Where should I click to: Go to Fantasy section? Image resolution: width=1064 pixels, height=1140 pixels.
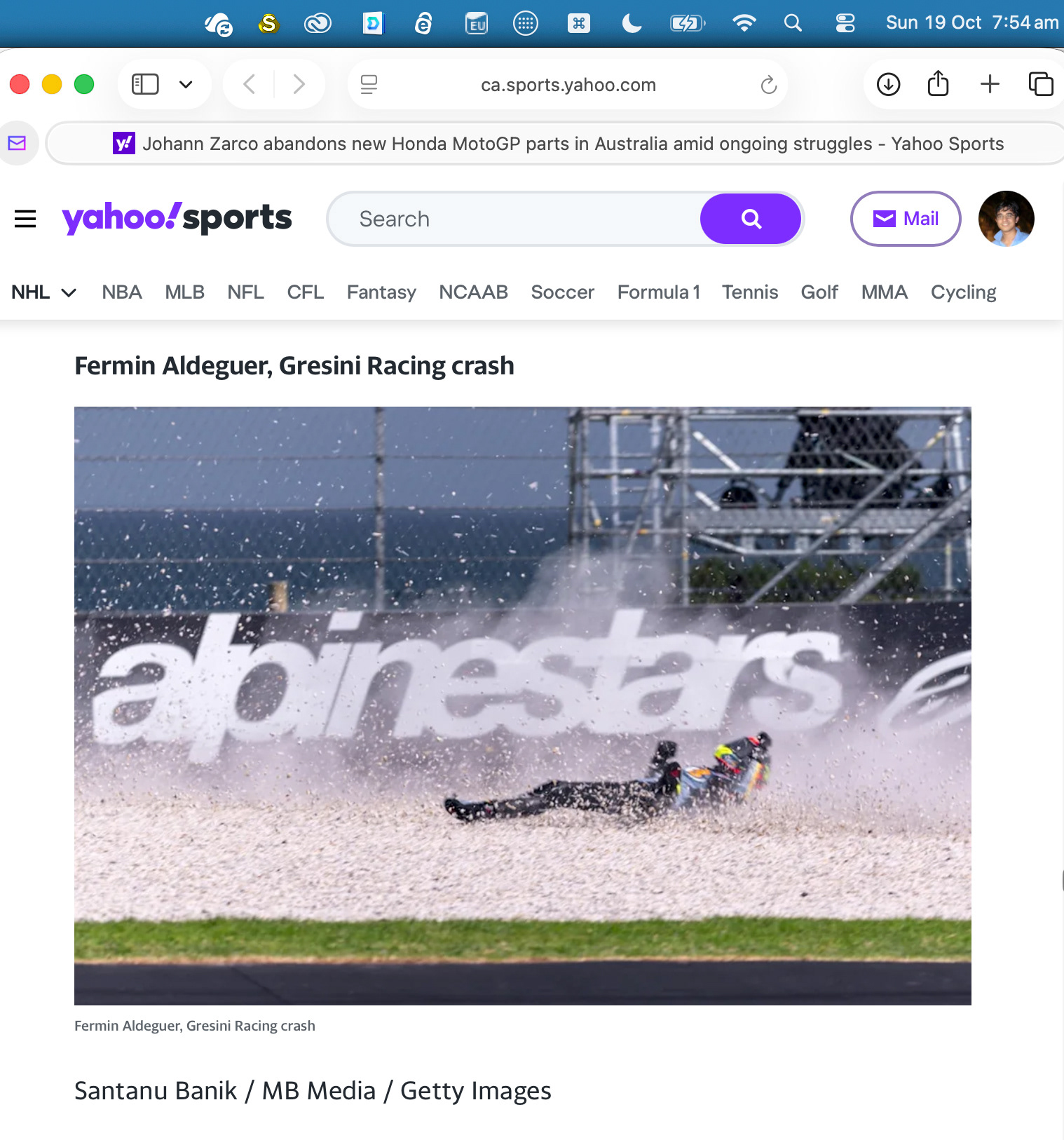coord(381,292)
